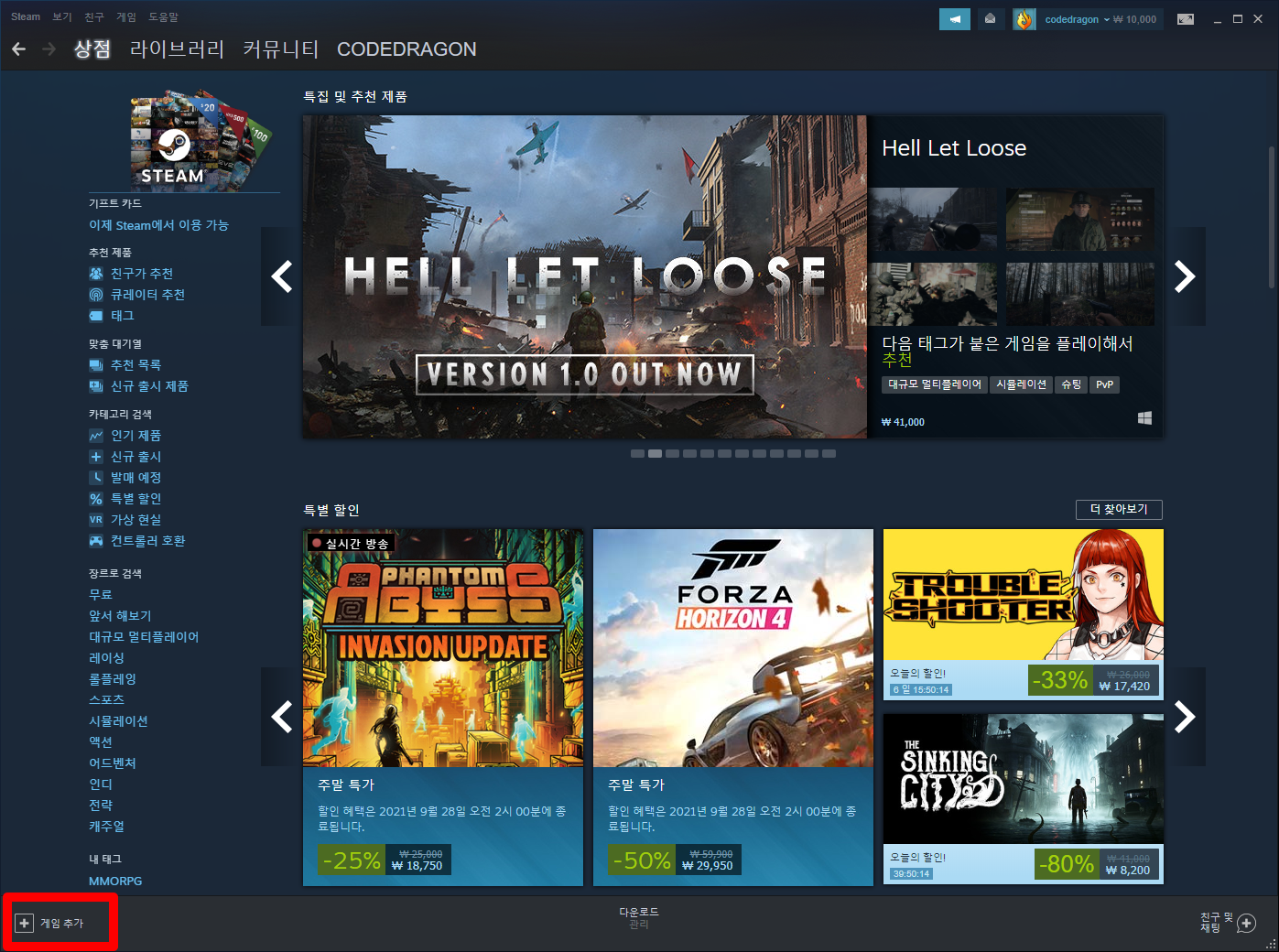Select the PvP tag
Screen dimensions: 1279x952
[1105, 384]
